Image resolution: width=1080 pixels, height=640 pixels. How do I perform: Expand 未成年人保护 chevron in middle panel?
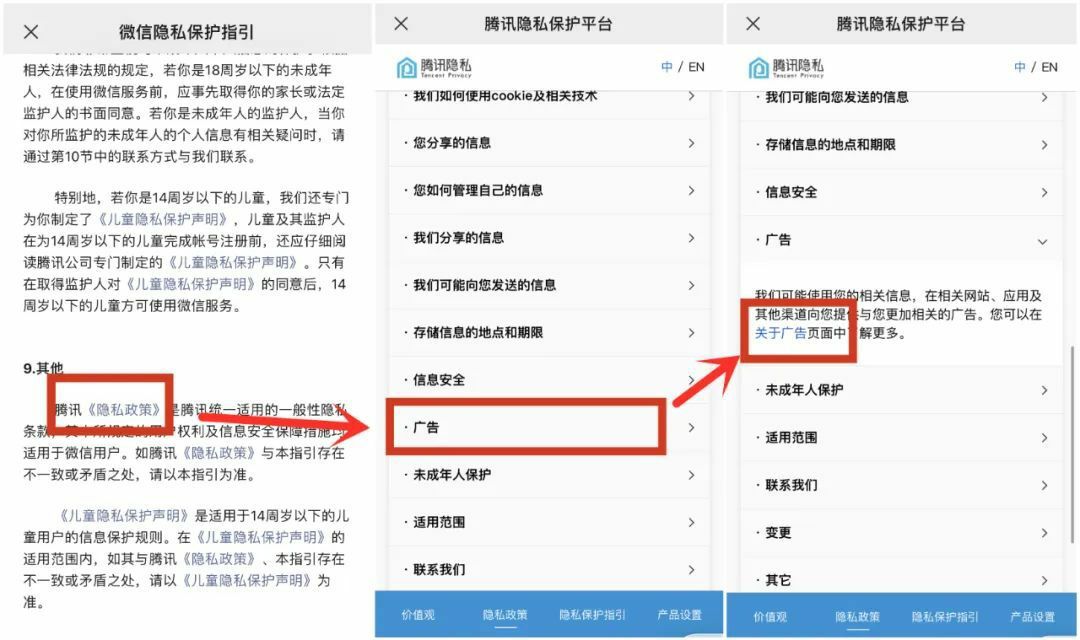691,475
